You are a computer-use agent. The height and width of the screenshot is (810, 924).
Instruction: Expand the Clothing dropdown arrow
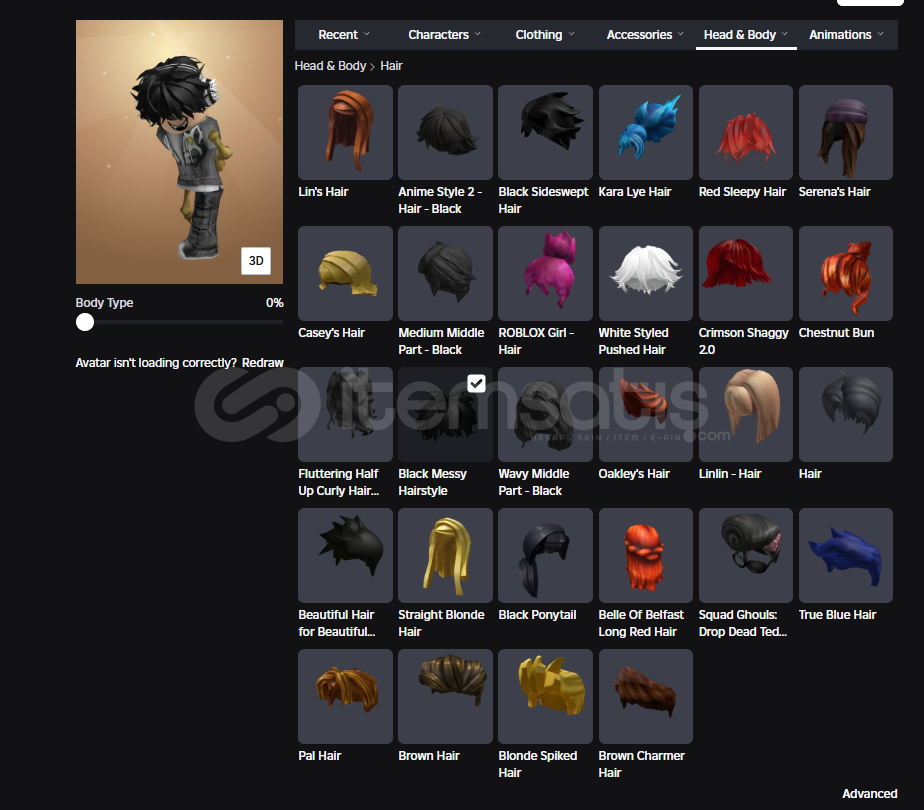(x=571, y=34)
